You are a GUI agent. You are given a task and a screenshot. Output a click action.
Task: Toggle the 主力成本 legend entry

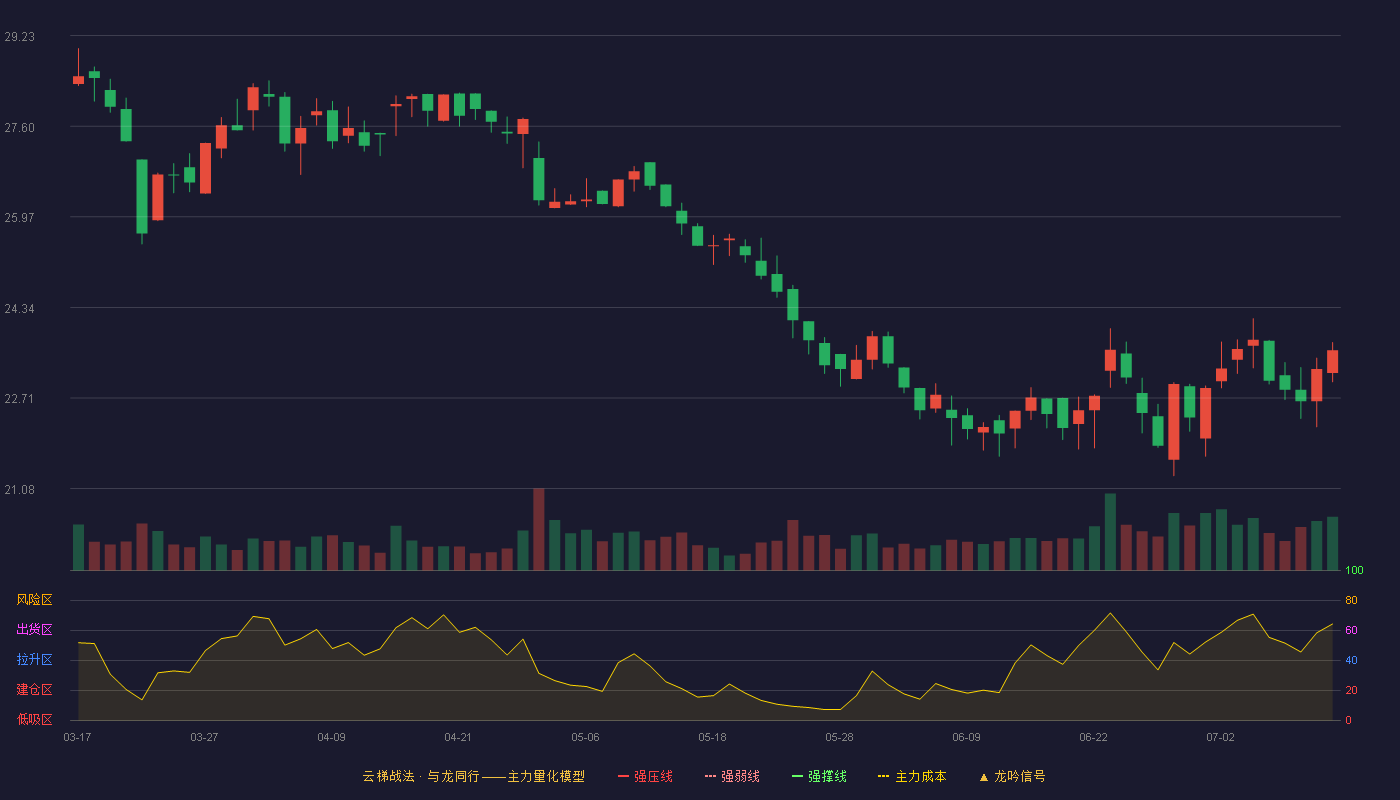point(912,776)
